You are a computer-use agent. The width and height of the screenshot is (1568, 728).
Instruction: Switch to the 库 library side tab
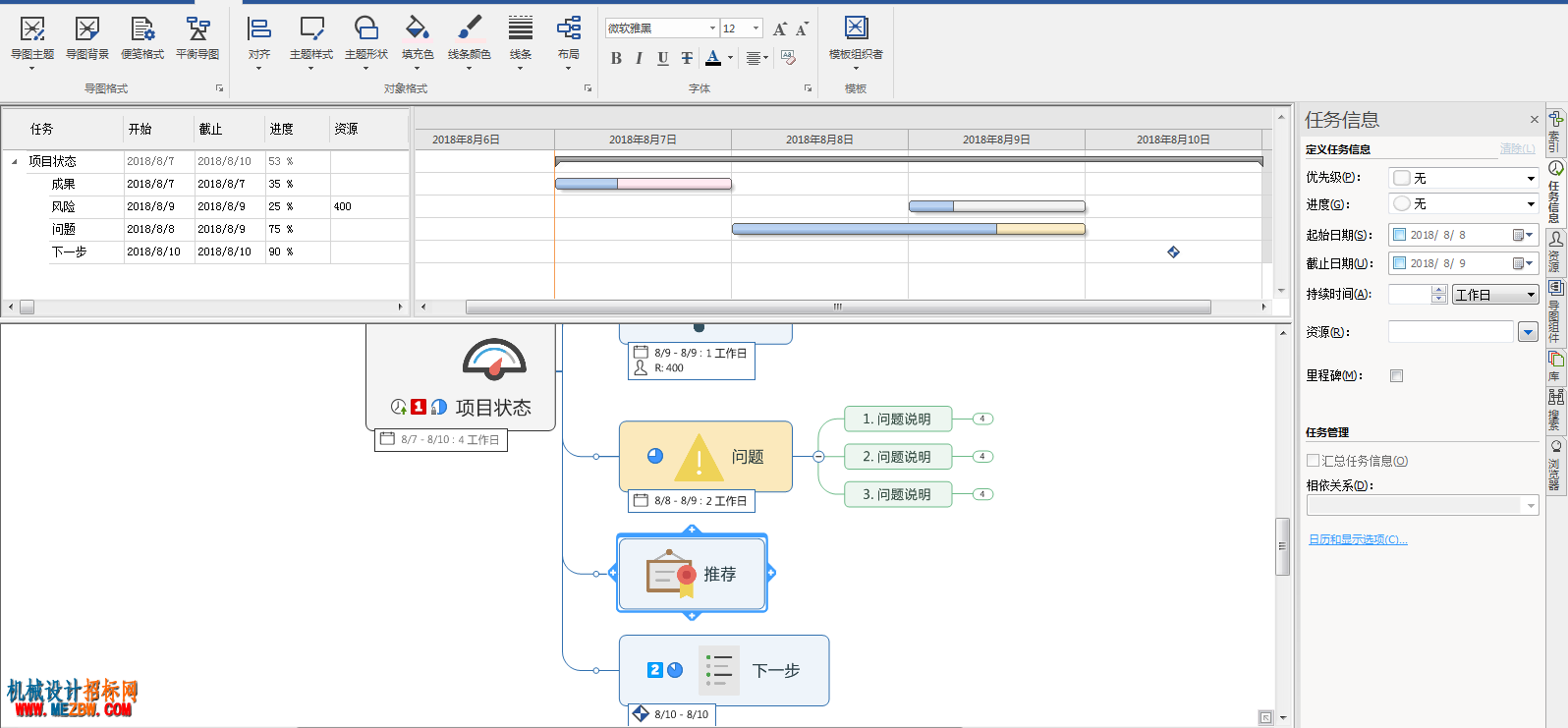pyautogui.click(x=1555, y=366)
